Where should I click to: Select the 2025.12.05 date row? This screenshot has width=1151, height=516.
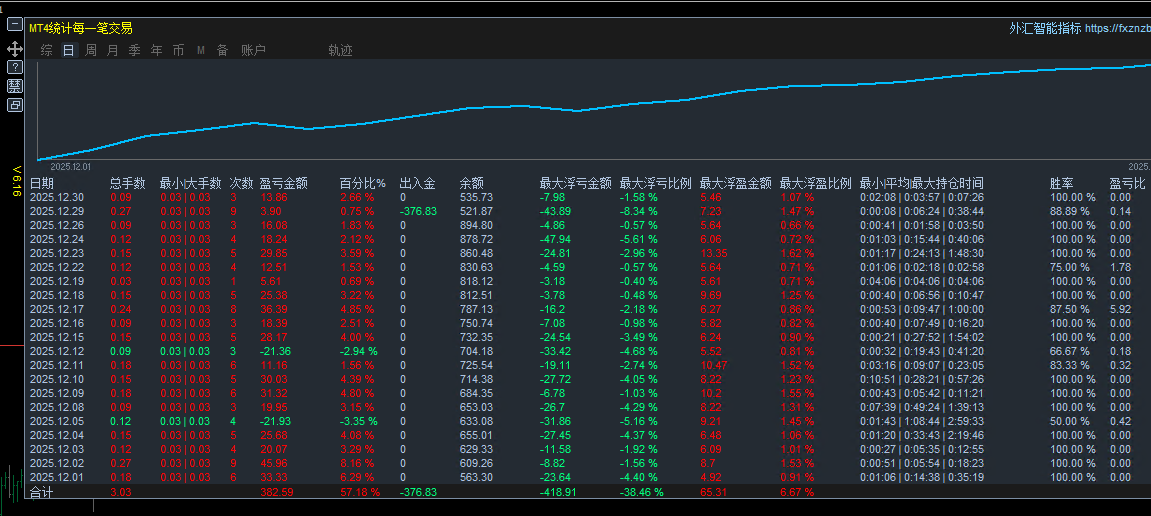click(x=57, y=421)
